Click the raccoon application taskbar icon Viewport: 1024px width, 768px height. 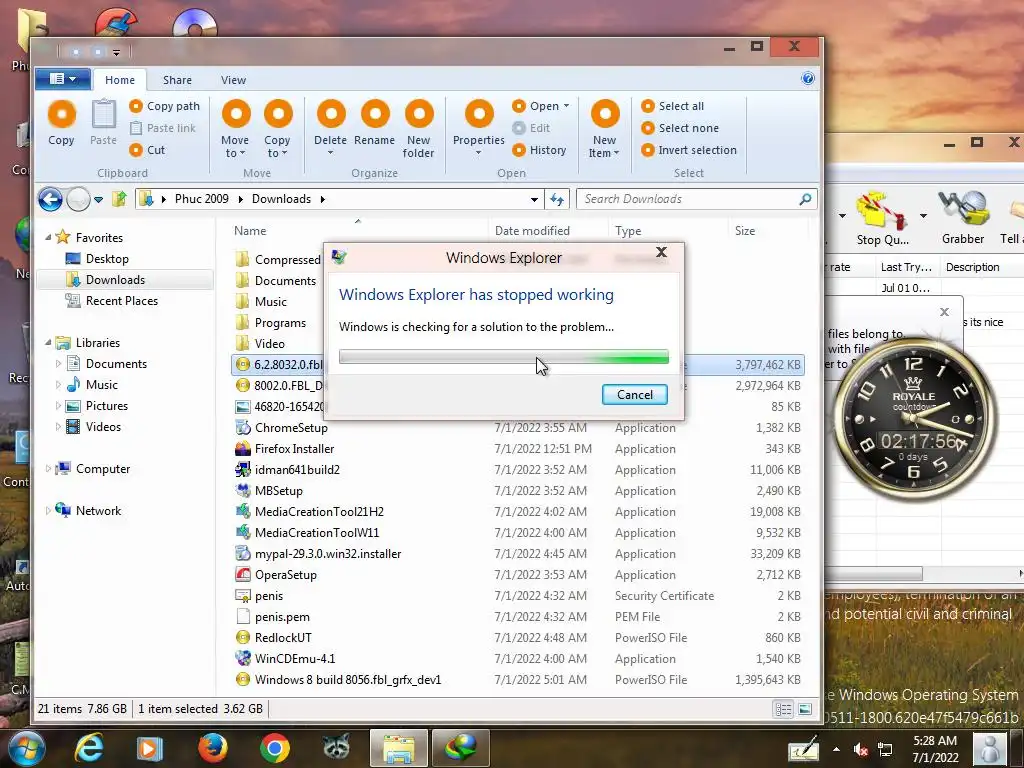[336, 748]
